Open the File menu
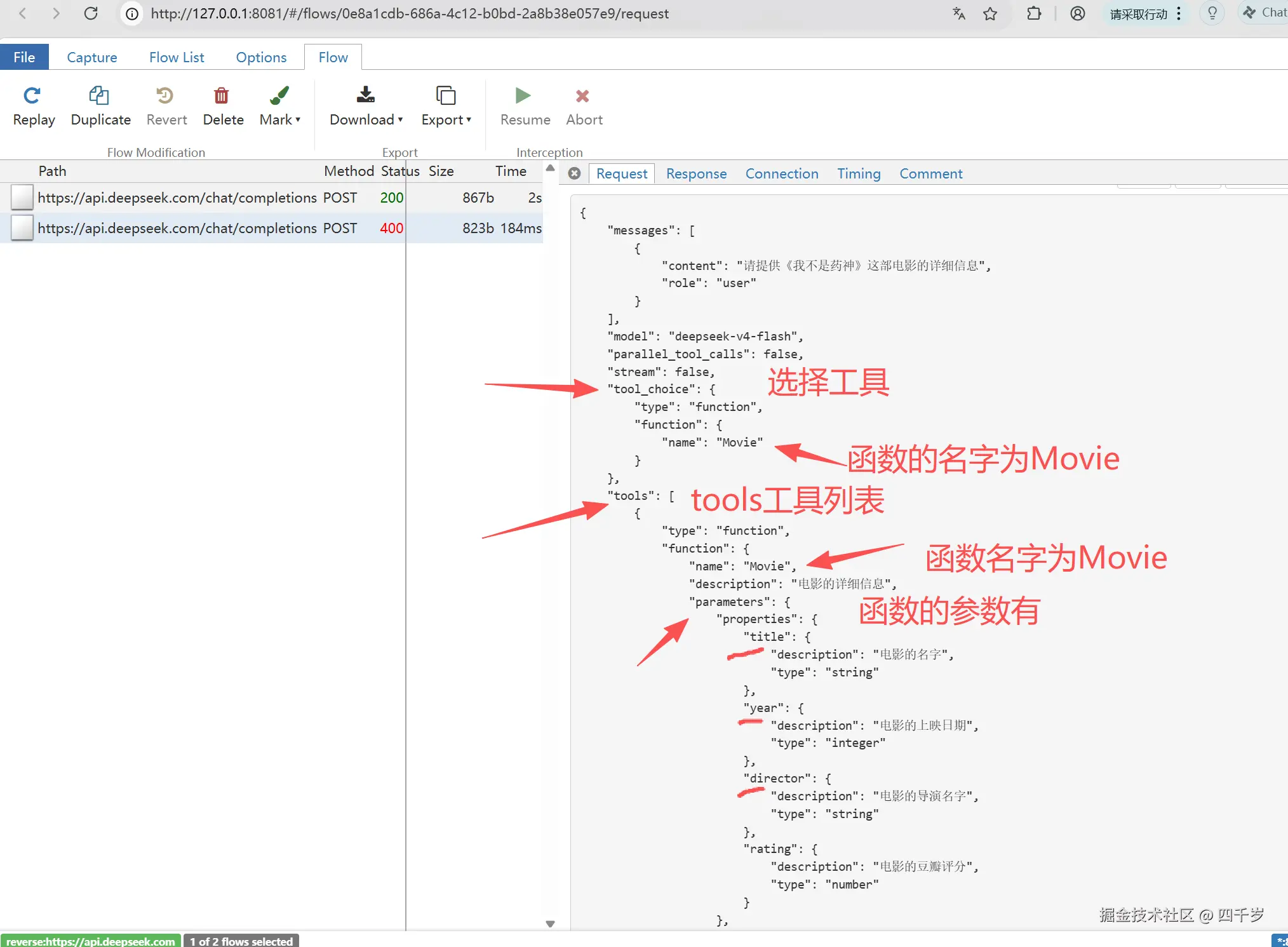The image size is (1288, 947). [x=24, y=57]
